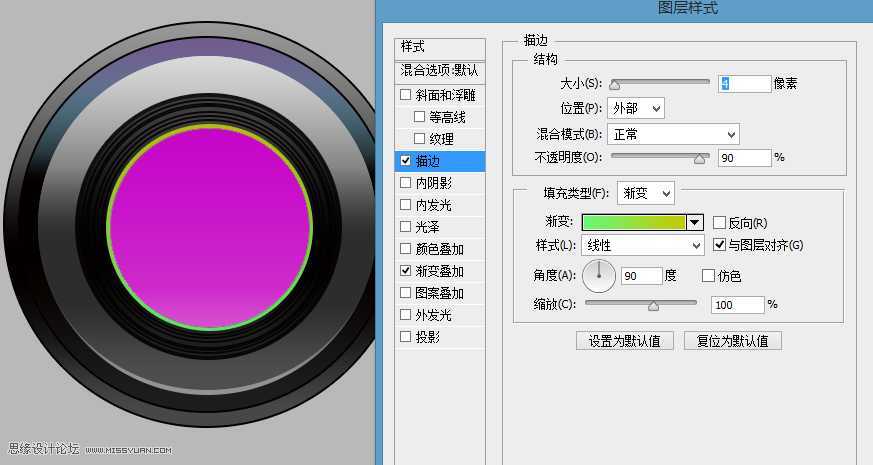Enable the 反向 checkbox
Image resolution: width=873 pixels, height=465 pixels.
(x=719, y=223)
